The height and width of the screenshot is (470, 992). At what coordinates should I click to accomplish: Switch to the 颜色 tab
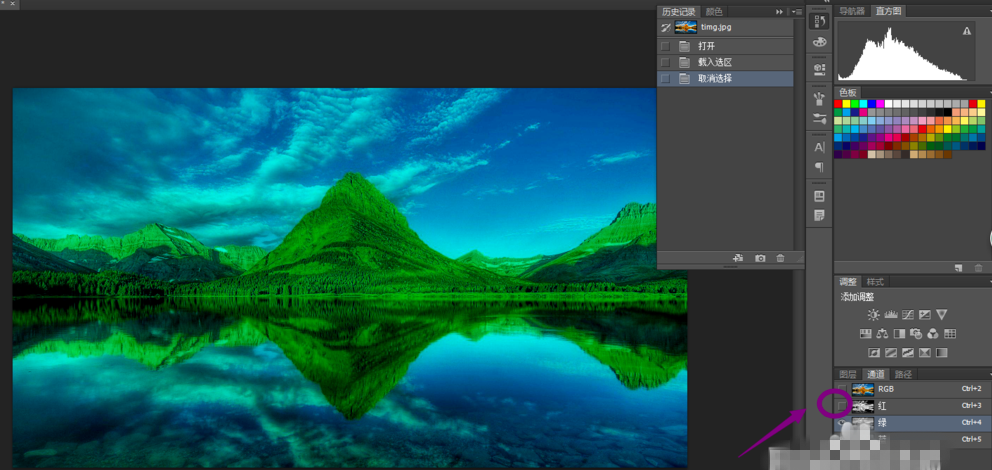click(714, 11)
